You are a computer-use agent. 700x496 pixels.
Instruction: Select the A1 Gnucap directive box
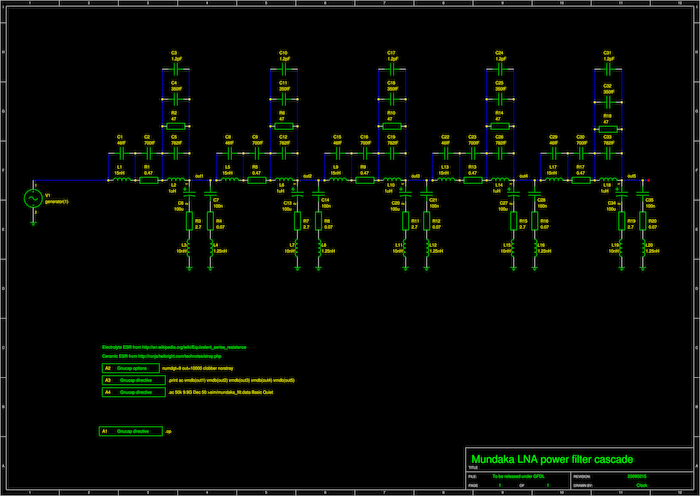(x=131, y=432)
